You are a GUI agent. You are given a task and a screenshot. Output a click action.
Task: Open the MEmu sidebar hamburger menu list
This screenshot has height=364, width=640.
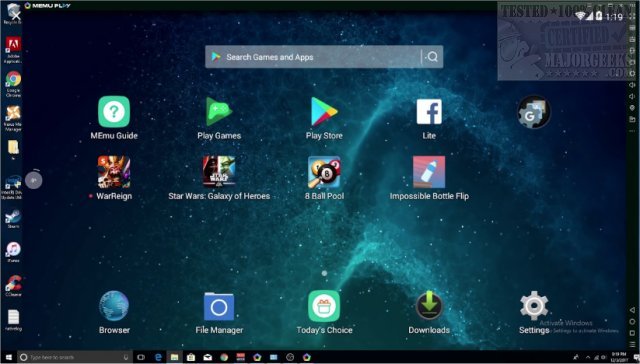632,344
